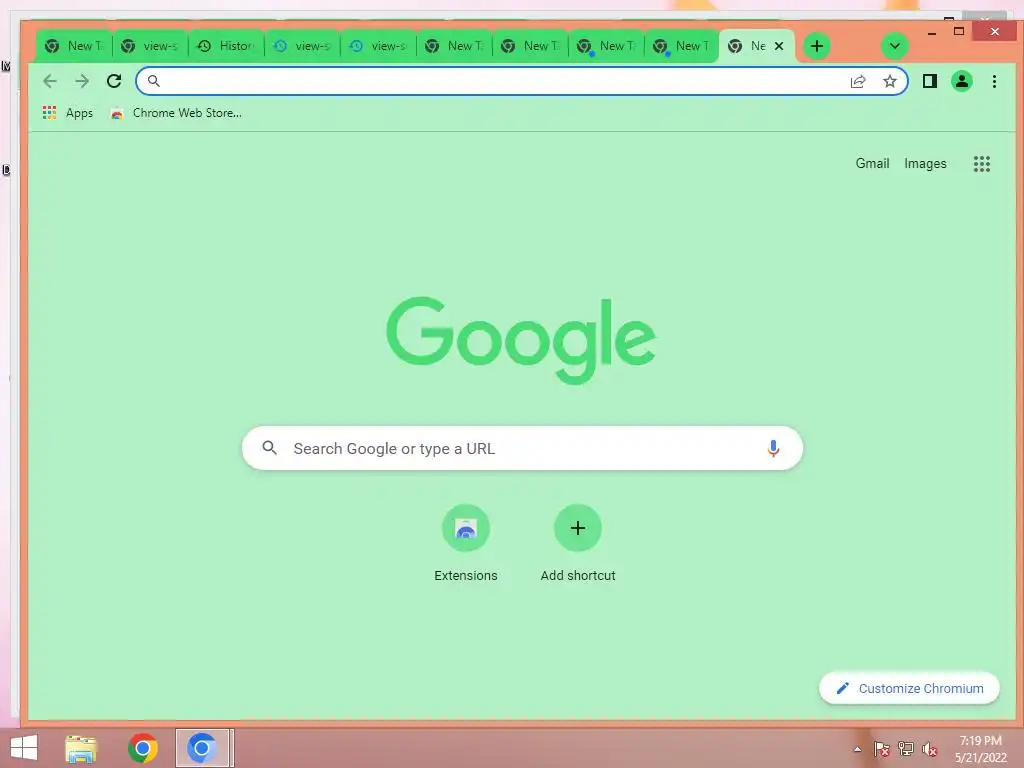The width and height of the screenshot is (1024, 768).
Task: Open the Google apps grid
Action: point(982,163)
